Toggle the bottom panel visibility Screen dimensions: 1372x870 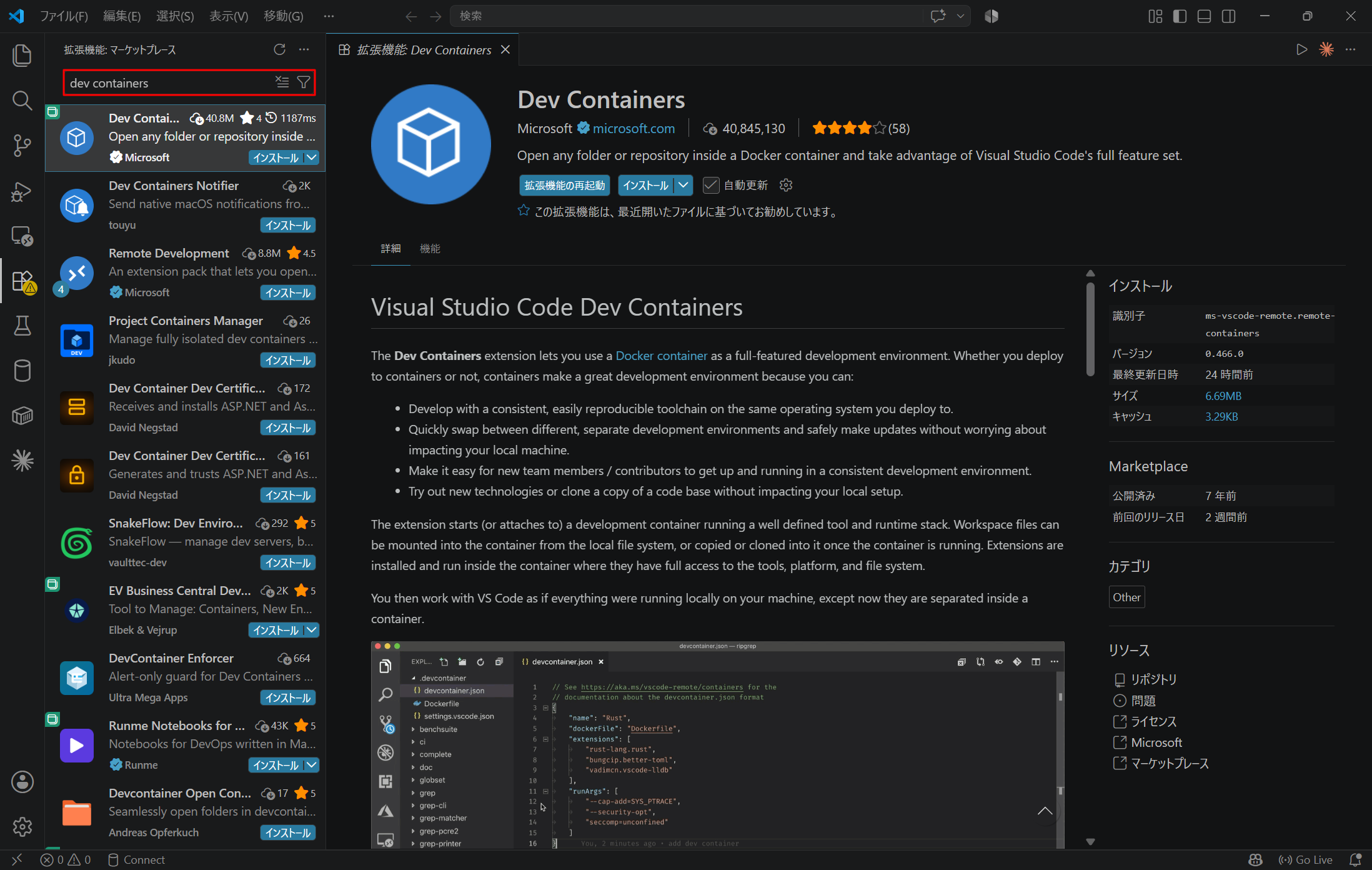1204,16
